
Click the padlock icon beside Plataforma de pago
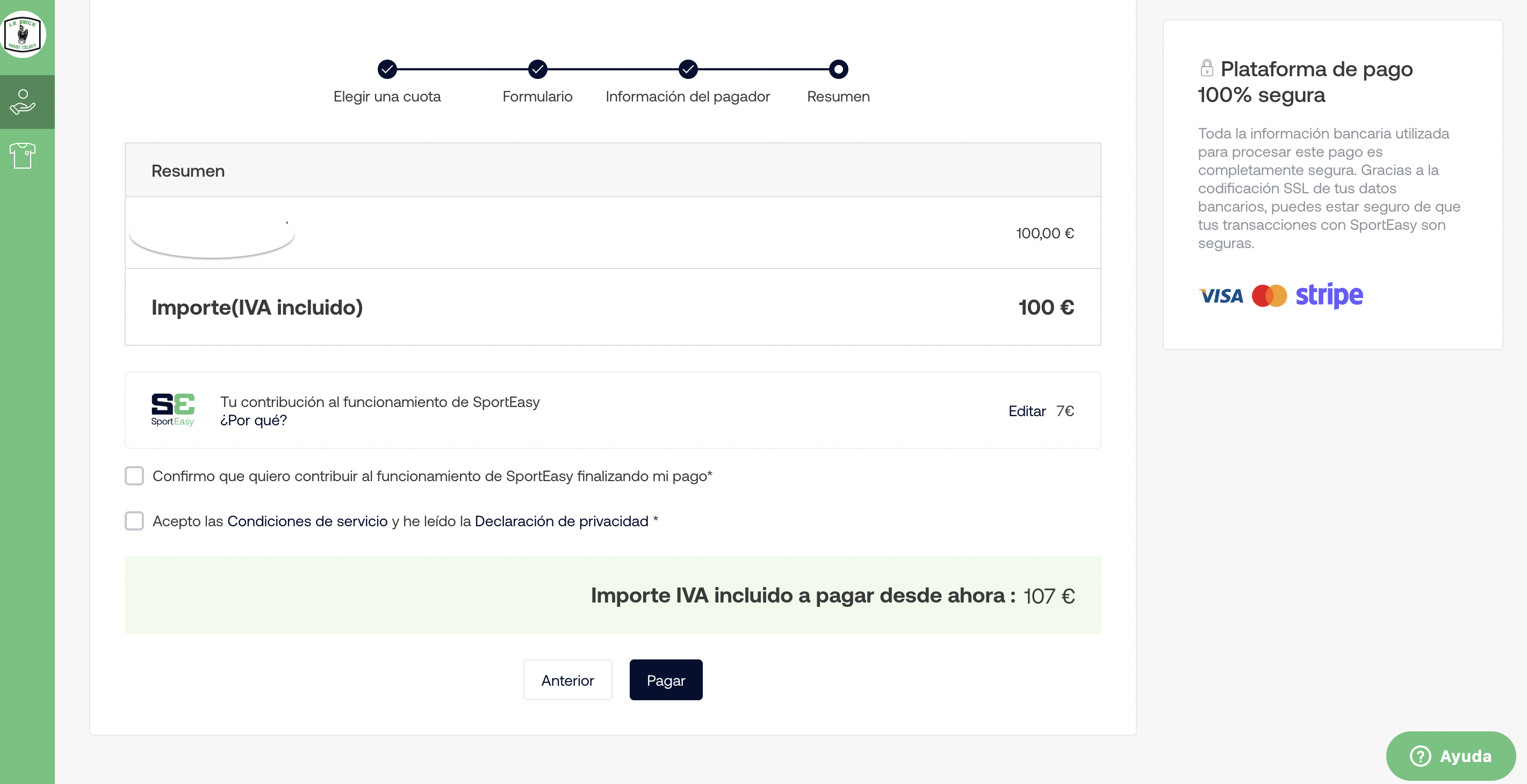(x=1206, y=68)
